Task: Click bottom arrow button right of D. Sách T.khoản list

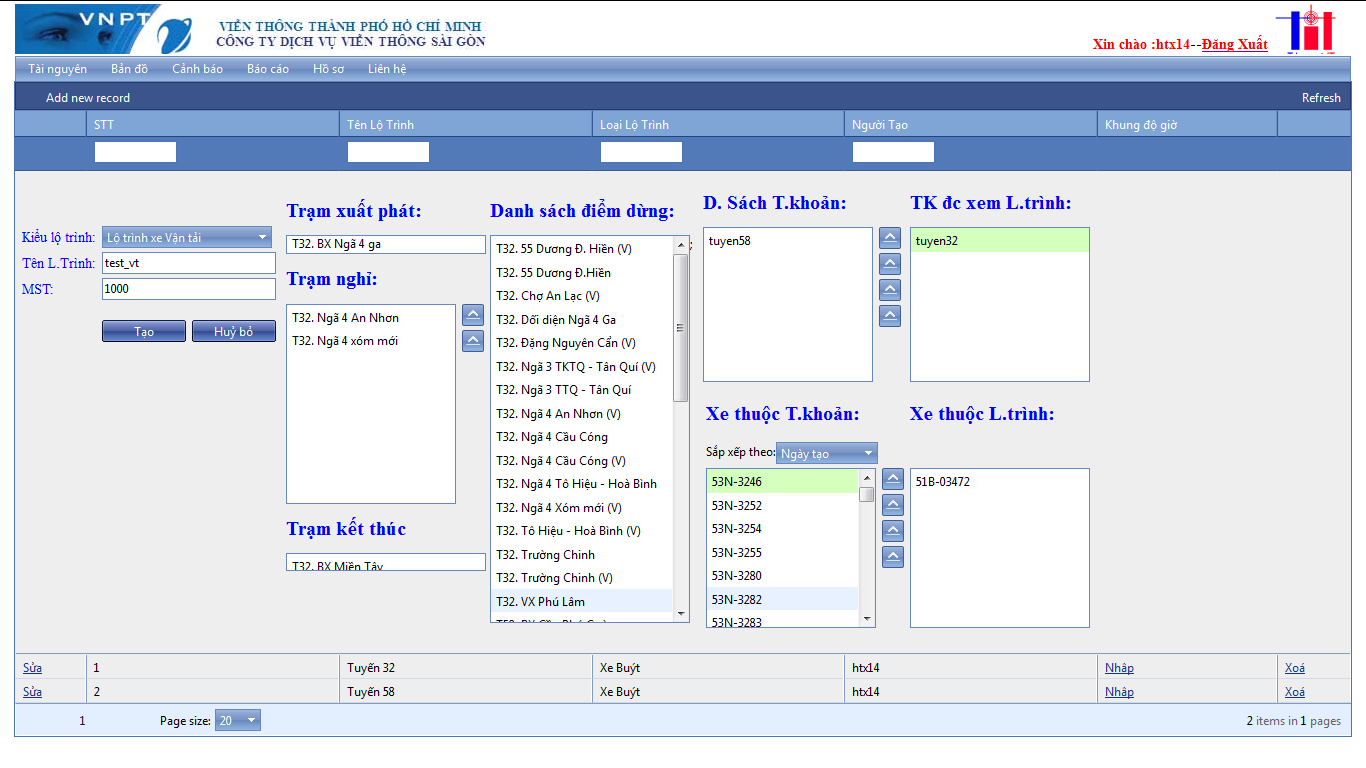Action: click(890, 316)
